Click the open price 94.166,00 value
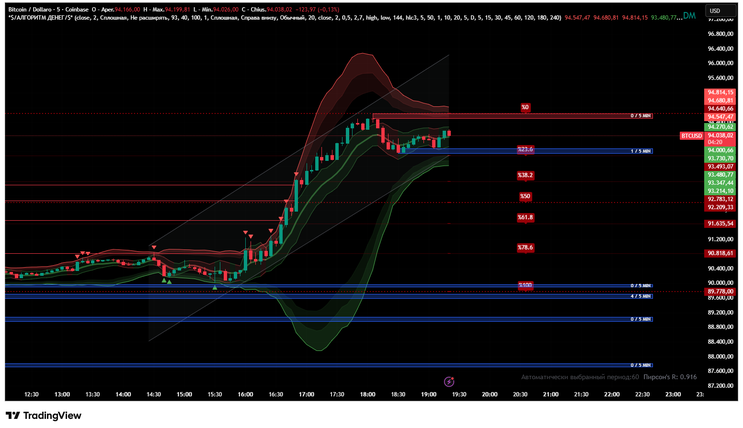Image resolution: width=743 pixels, height=428 pixels. coord(127,9)
